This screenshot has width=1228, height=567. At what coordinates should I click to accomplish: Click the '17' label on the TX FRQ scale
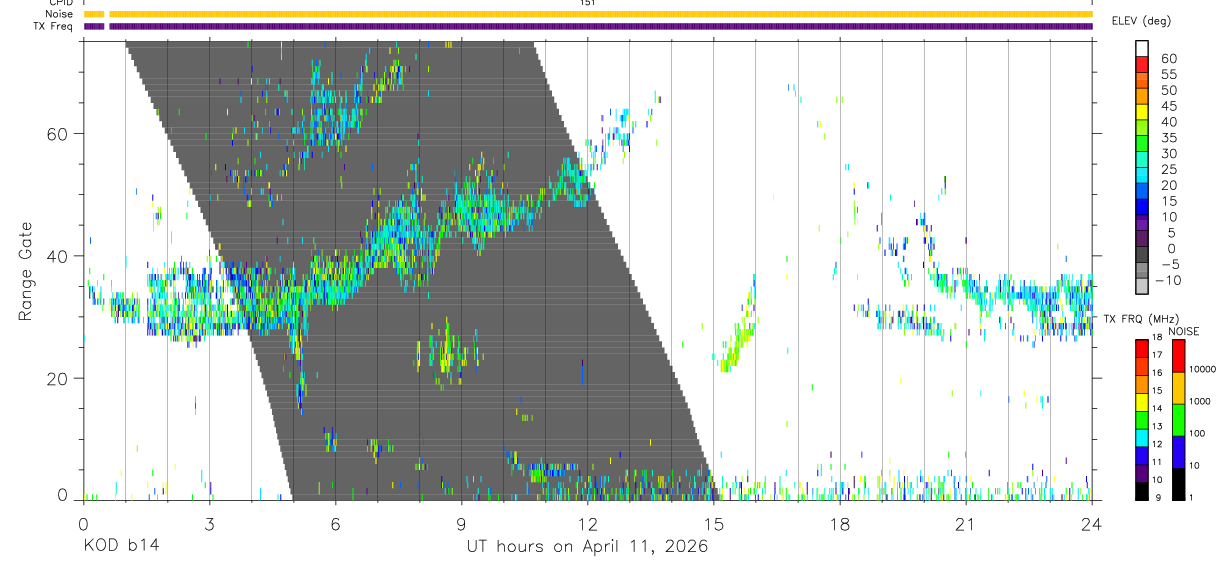[x=1157, y=355]
